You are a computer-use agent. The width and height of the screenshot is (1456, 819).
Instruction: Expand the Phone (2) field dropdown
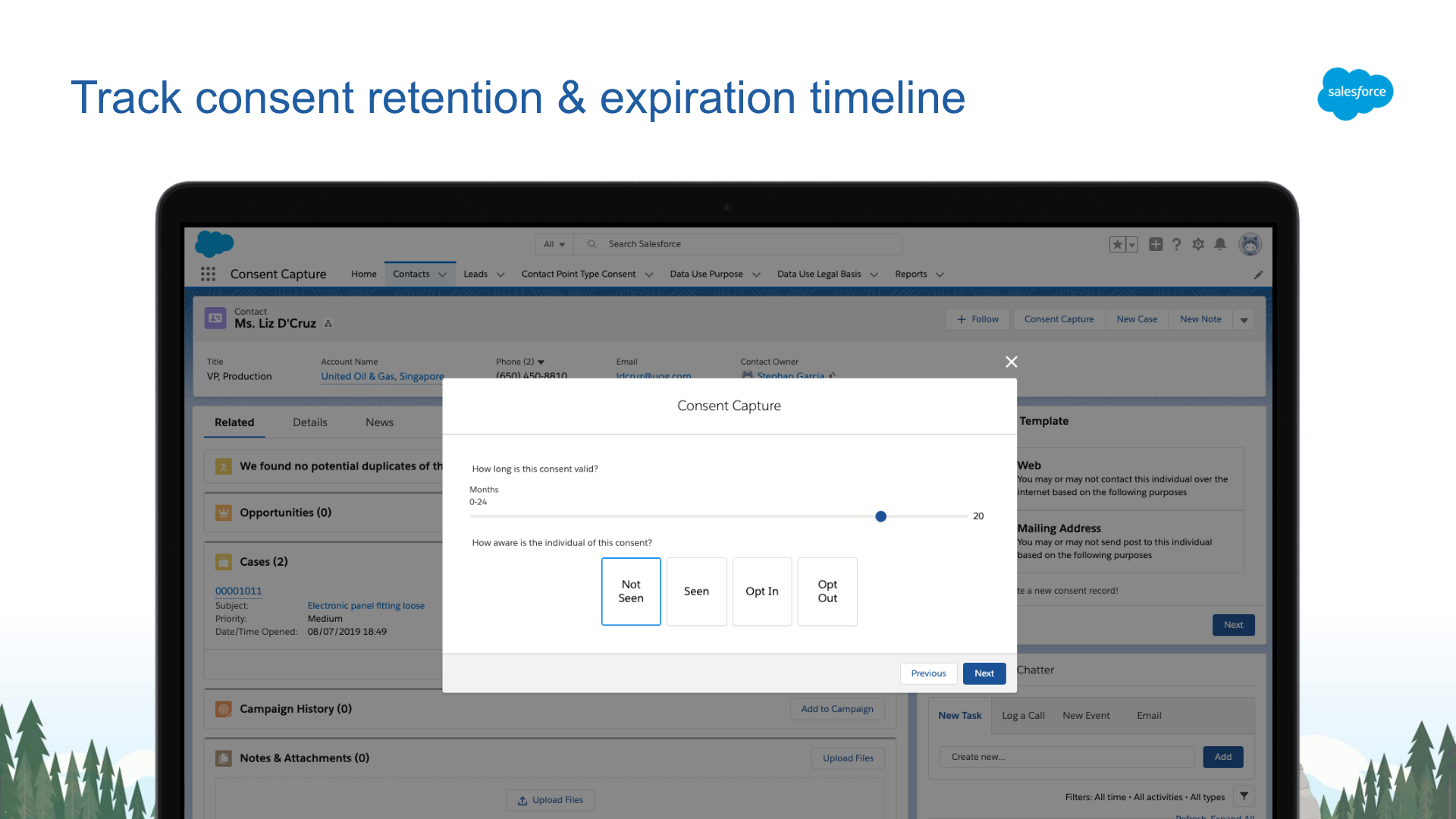(541, 362)
